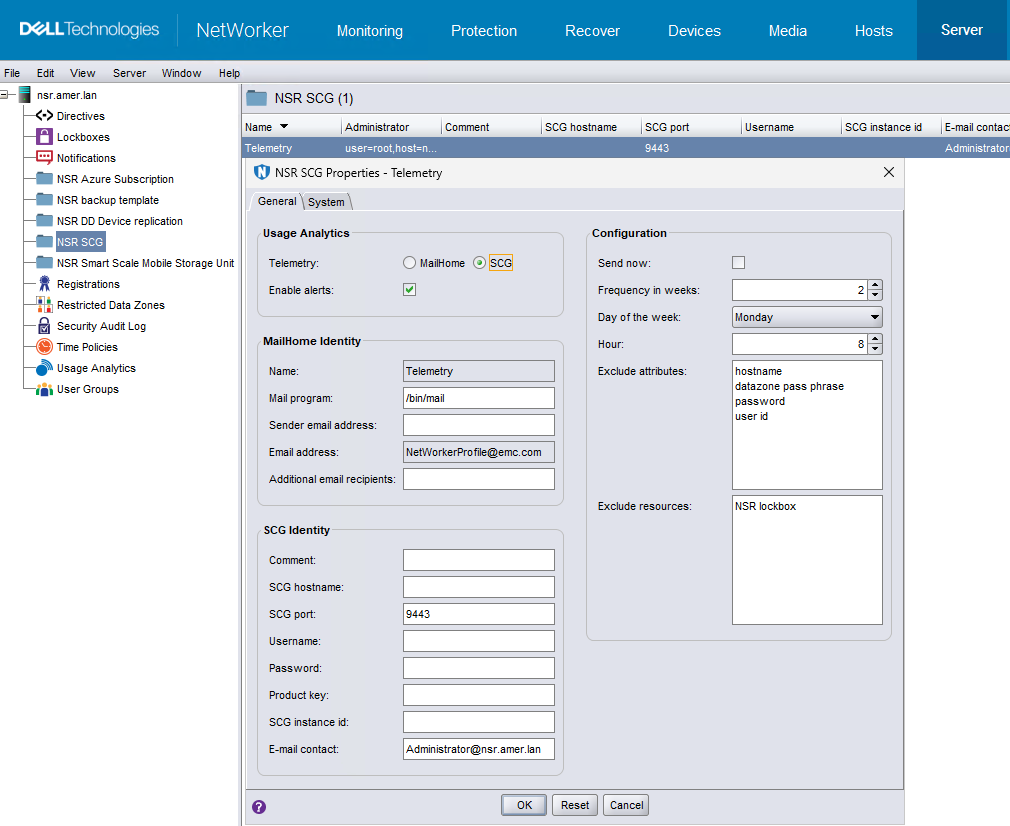Increase Frequency in weeks with up arrow
Screen dimensions: 1010x826
click(875, 285)
